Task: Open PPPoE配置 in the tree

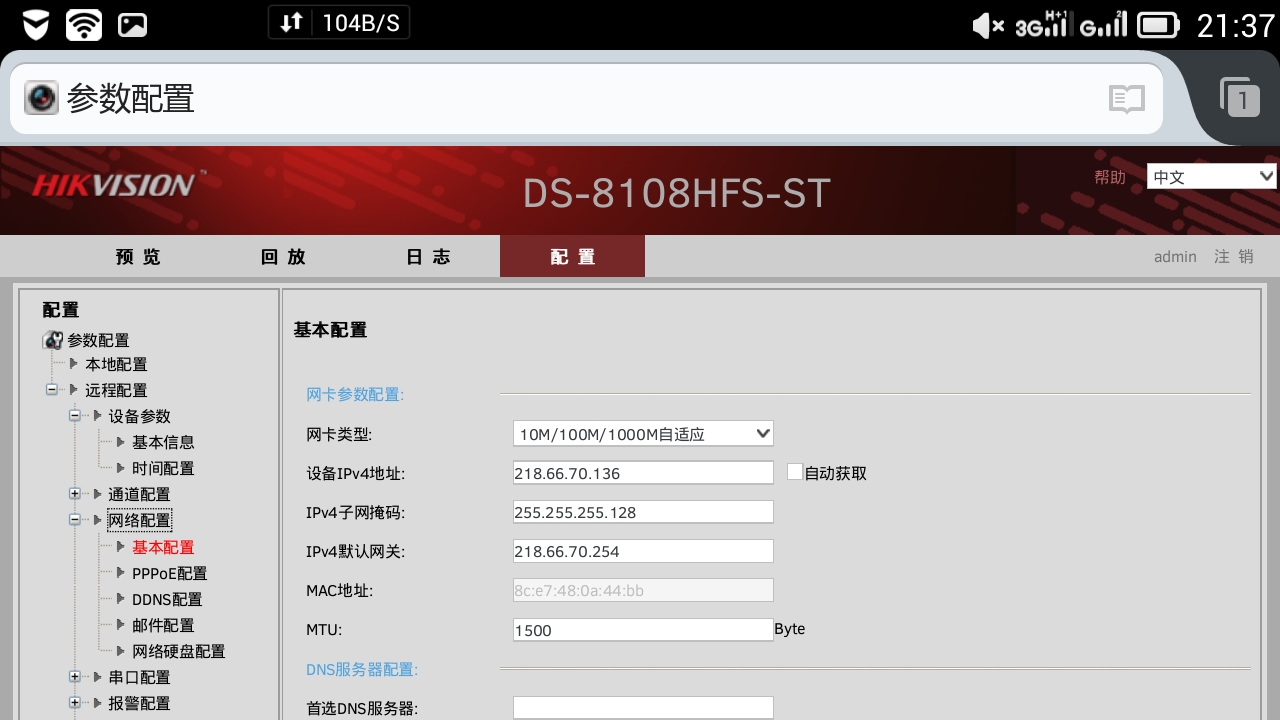Action: point(169,573)
